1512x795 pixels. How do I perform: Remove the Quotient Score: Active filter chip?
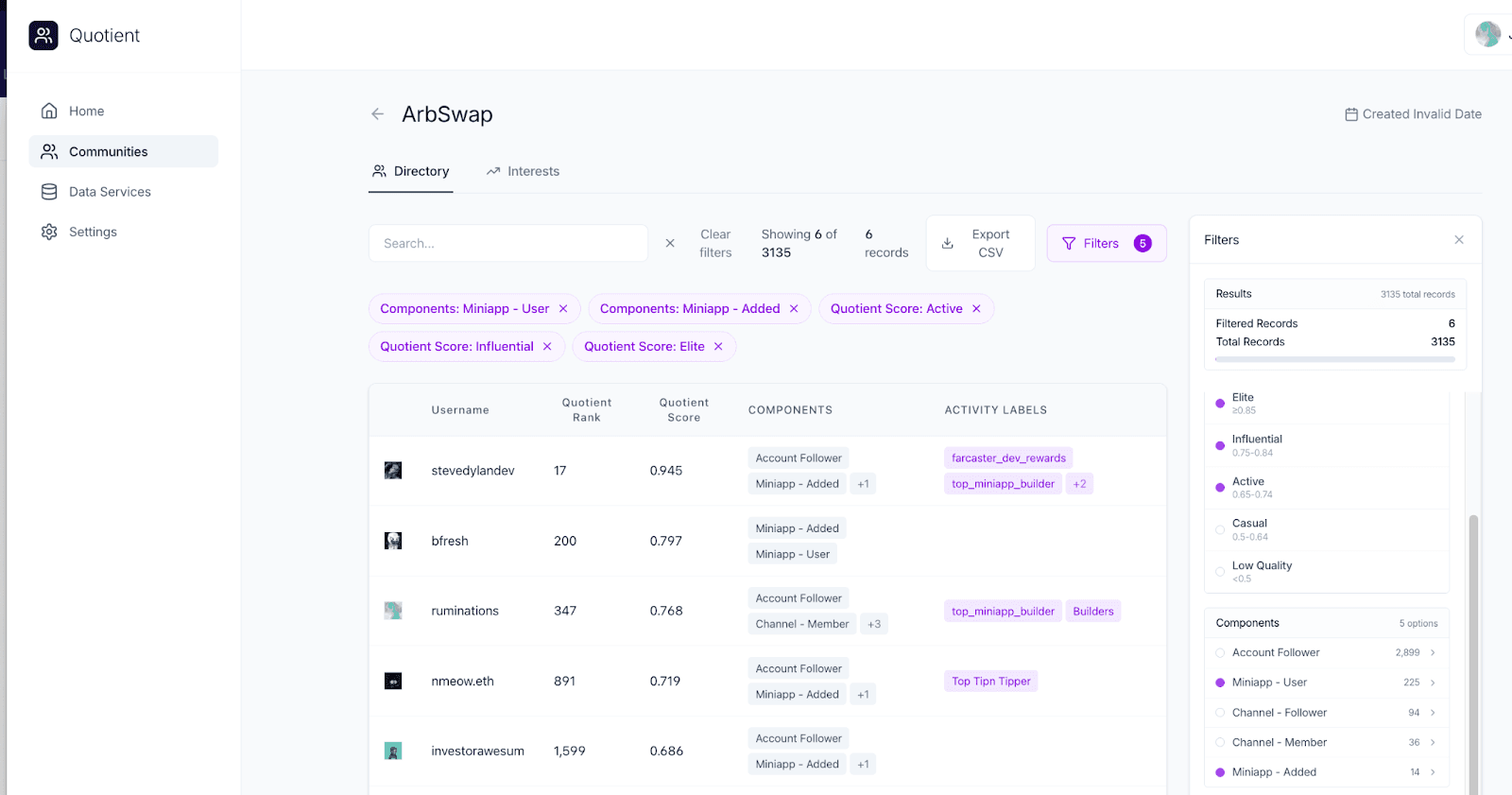[976, 309]
